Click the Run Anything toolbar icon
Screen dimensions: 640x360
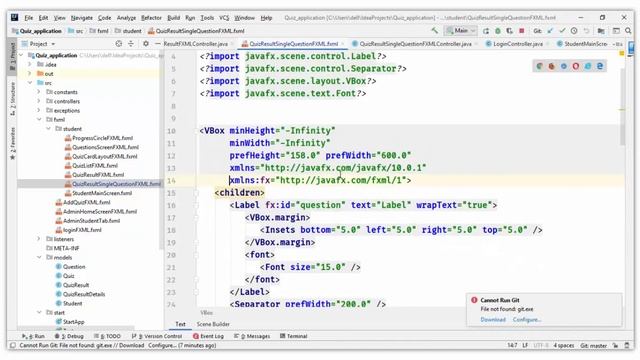[x=616, y=31]
